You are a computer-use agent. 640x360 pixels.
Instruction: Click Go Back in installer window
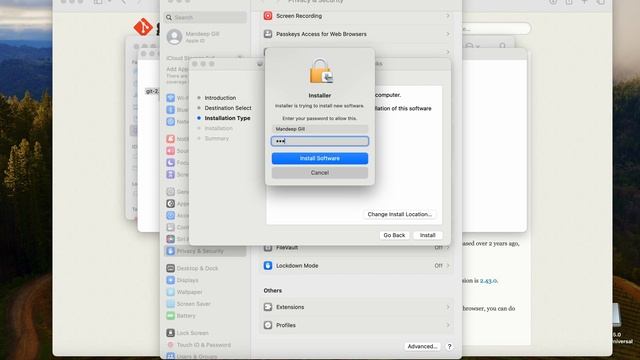394,235
